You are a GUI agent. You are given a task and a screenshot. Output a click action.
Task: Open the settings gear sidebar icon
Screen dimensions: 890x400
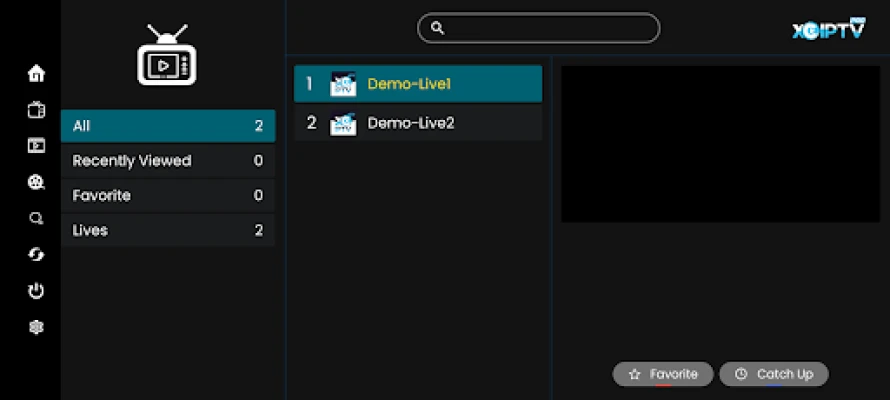pos(36,327)
